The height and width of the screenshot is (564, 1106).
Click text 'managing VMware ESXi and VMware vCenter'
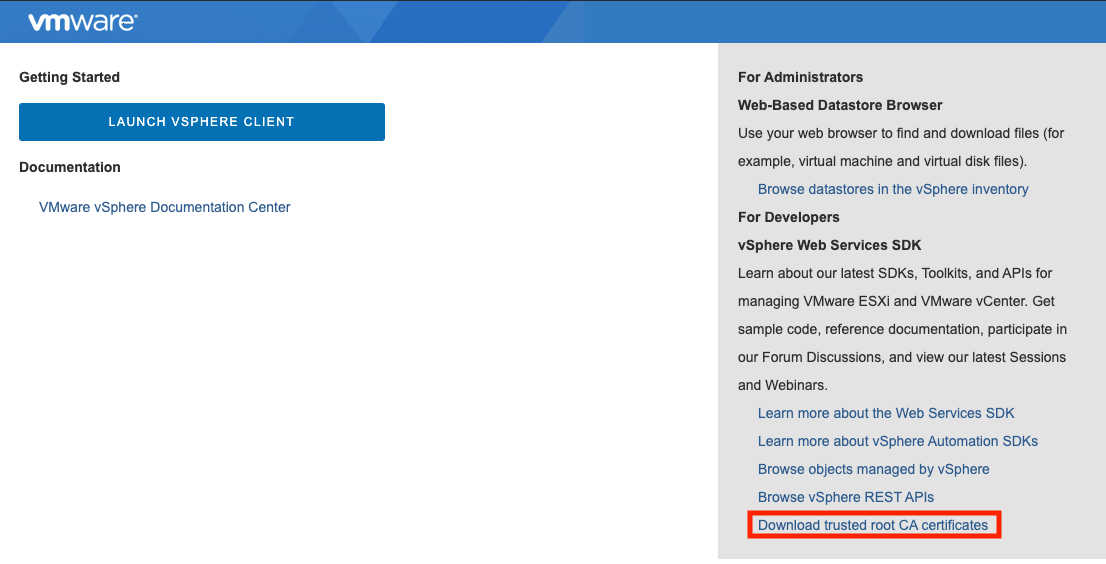pyautogui.click(x=883, y=301)
